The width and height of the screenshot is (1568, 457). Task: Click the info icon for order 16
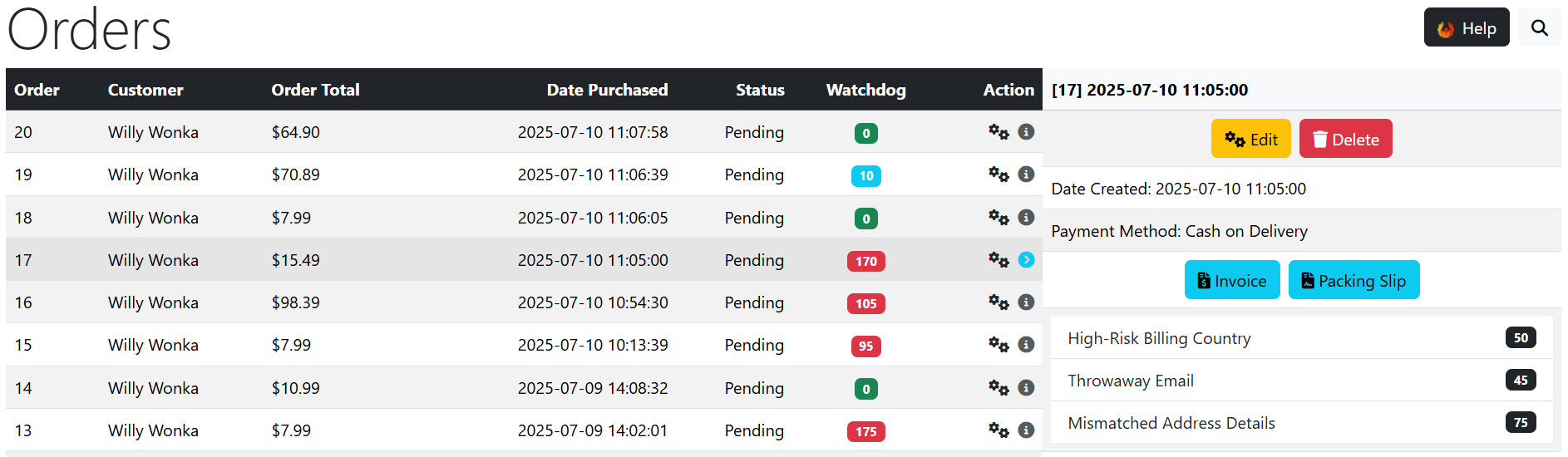pyautogui.click(x=1026, y=302)
